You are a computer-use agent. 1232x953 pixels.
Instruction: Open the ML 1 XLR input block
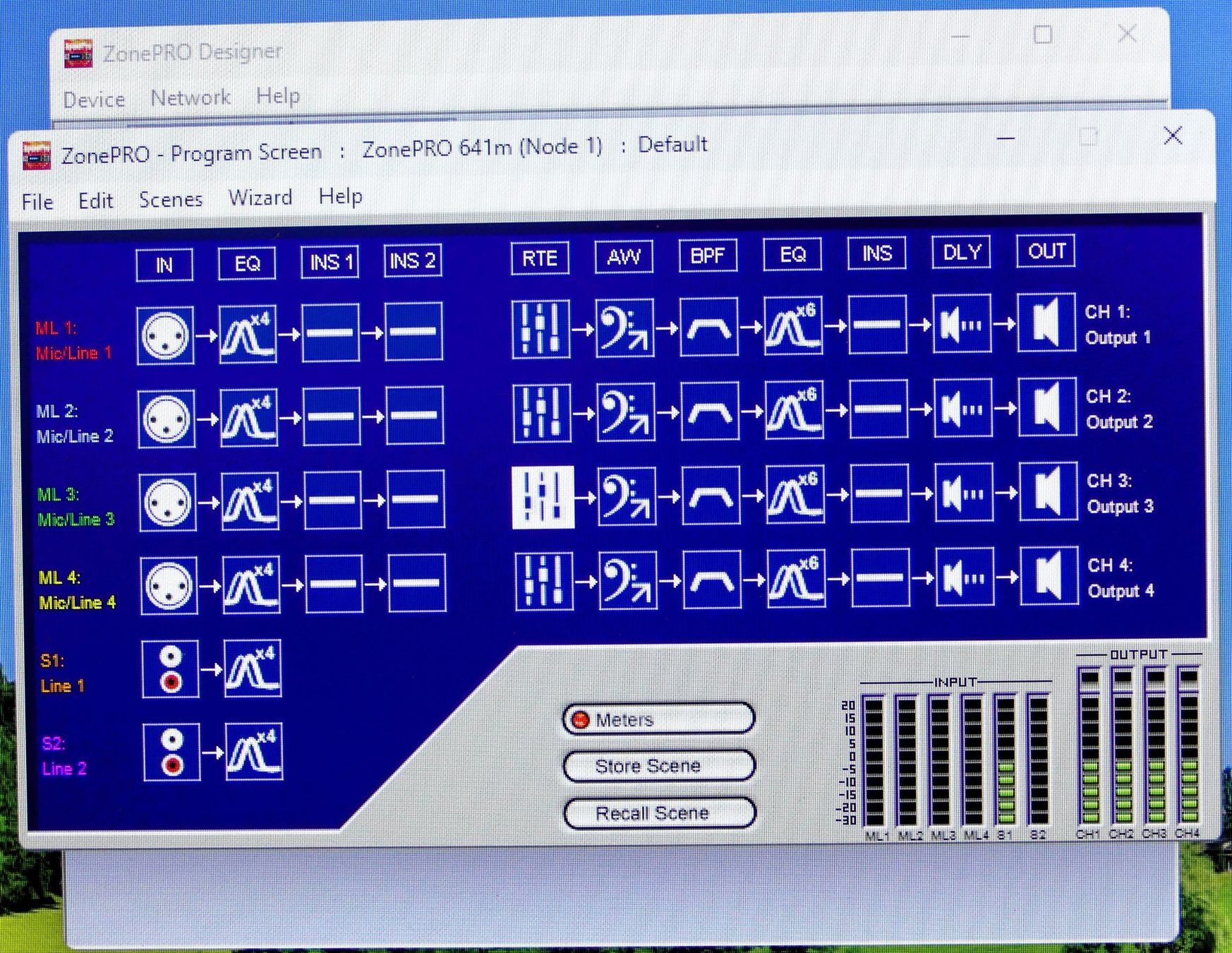click(x=165, y=335)
